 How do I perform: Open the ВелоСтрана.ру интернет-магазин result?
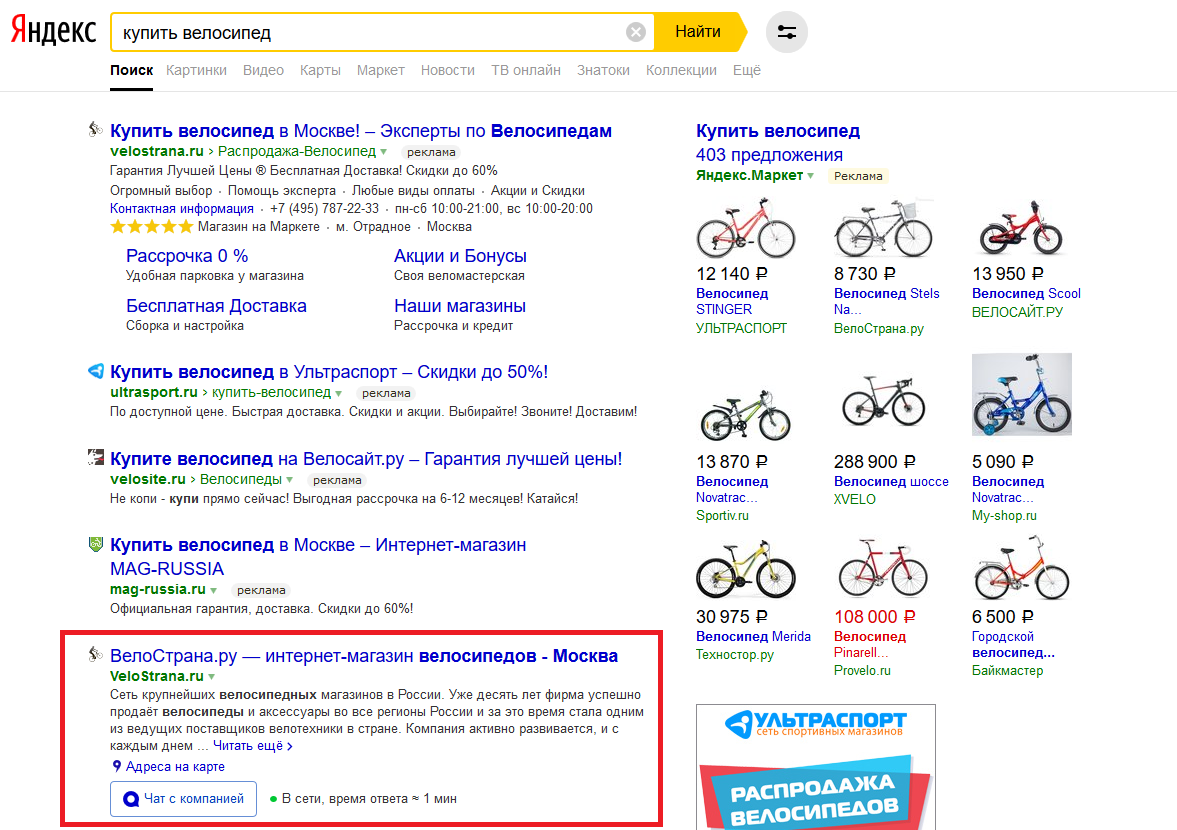363,656
